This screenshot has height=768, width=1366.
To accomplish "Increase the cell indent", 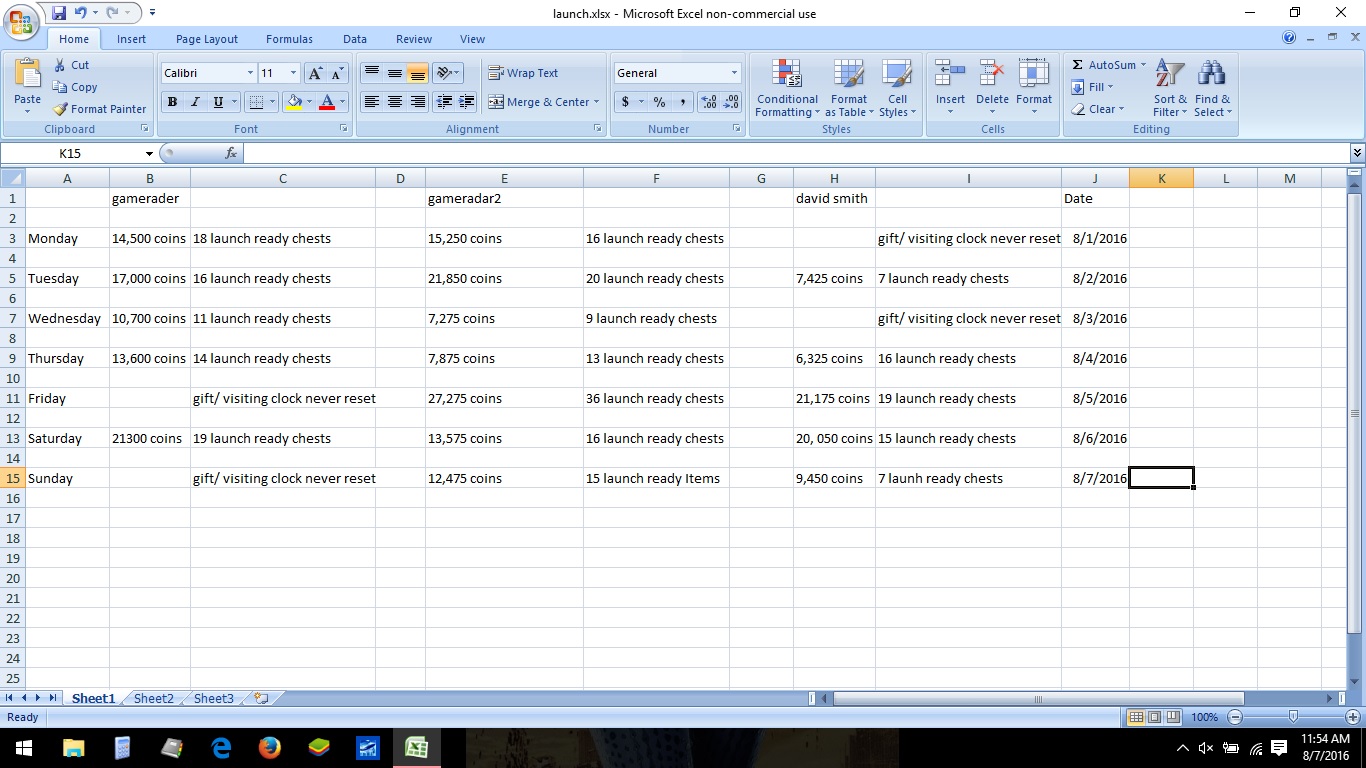I will pos(466,102).
